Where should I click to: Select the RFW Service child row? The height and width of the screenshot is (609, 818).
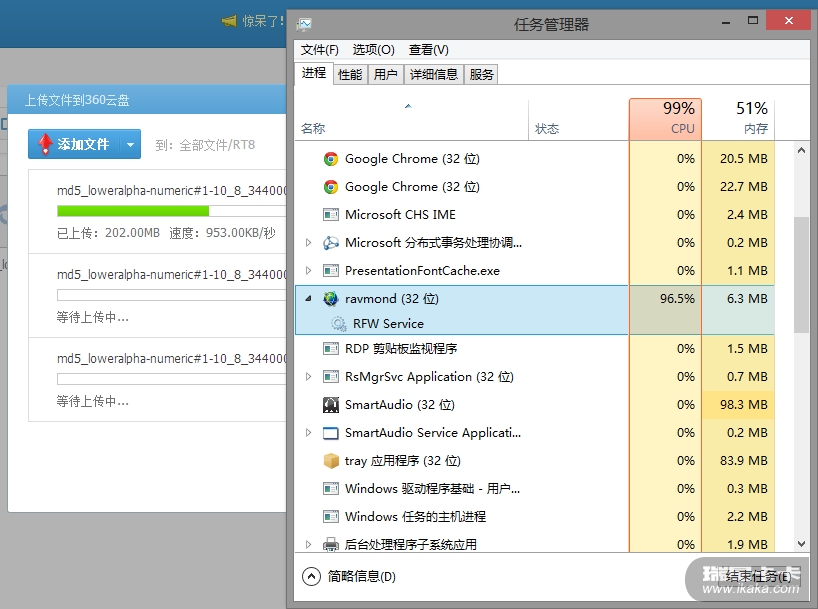[x=535, y=324]
